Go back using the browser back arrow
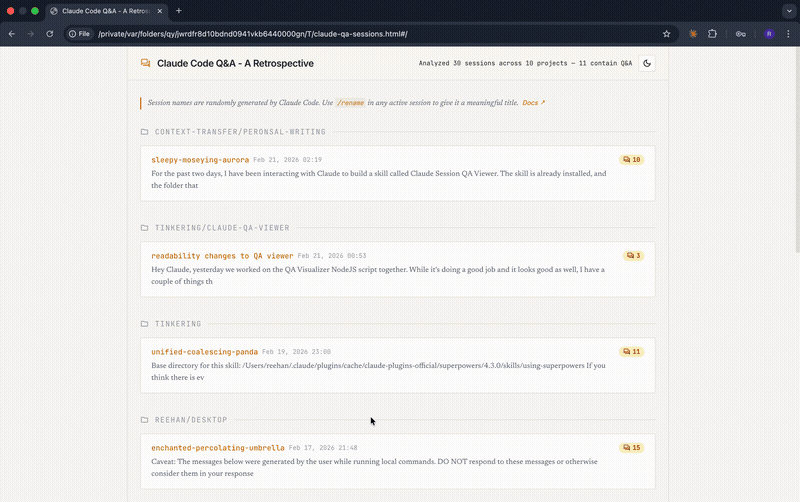This screenshot has height=502, width=800. pos(12,33)
